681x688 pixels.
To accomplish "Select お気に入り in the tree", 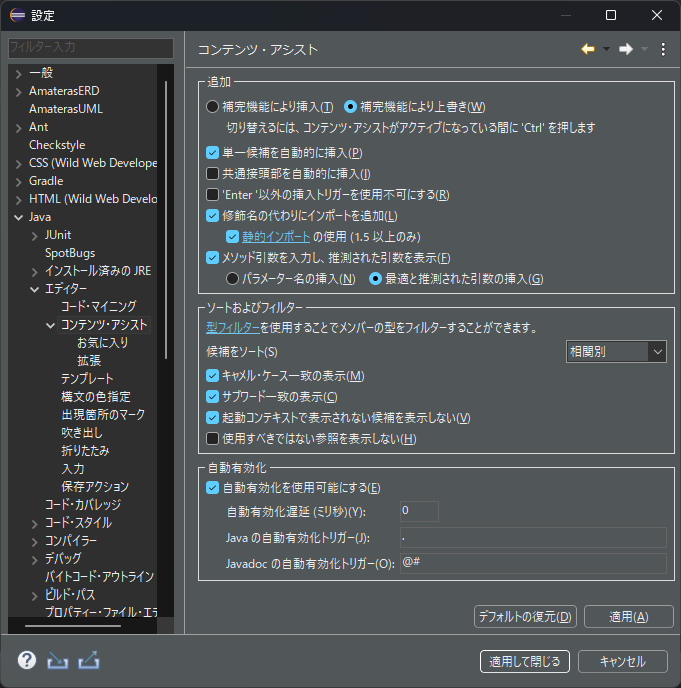I will point(103,342).
